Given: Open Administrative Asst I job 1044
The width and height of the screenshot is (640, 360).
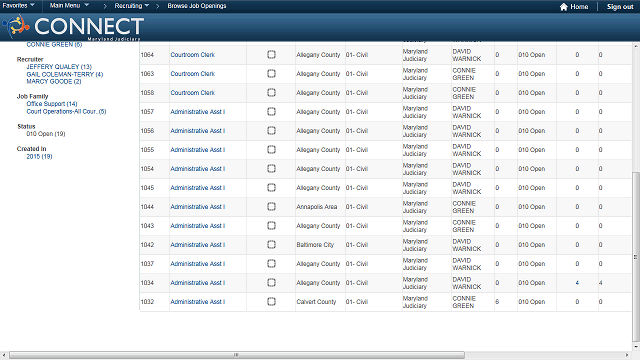Looking at the screenshot, I should [198, 207].
